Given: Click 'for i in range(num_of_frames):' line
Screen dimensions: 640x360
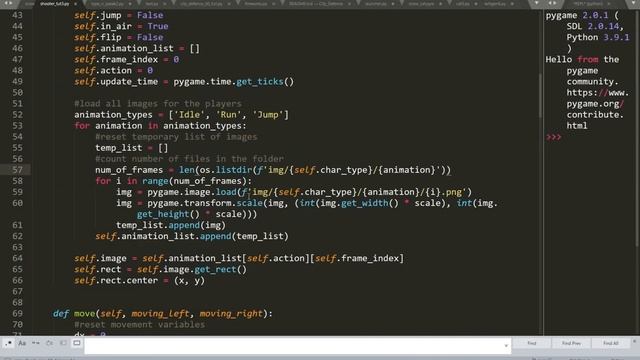Looking at the screenshot, I should tap(173, 181).
